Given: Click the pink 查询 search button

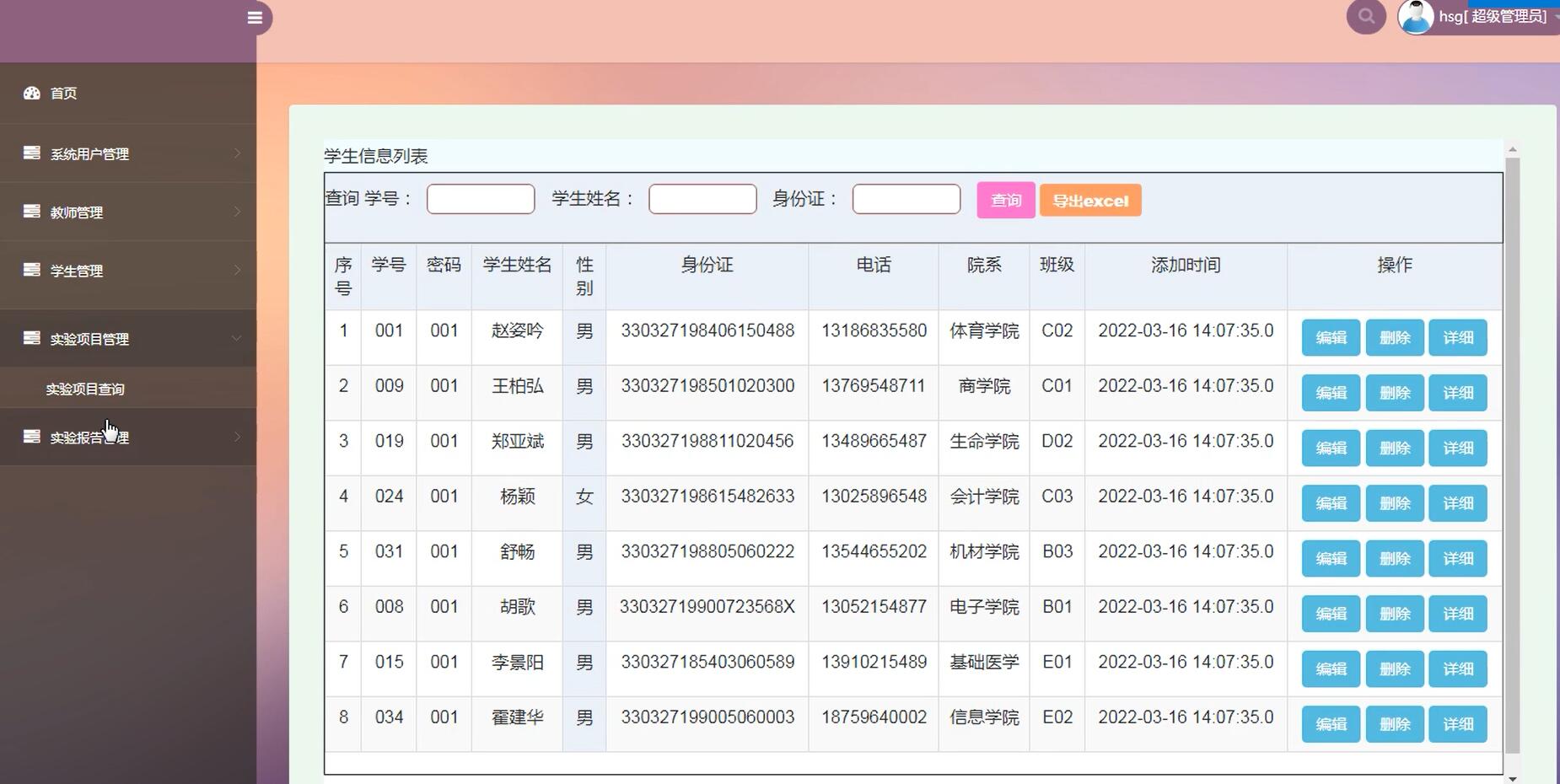Looking at the screenshot, I should pos(1006,201).
